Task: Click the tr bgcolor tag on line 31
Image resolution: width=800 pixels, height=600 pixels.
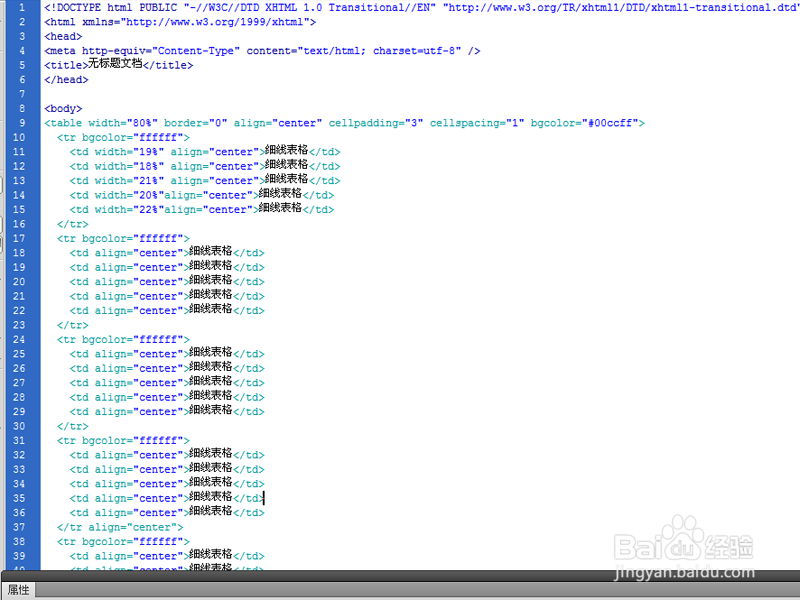Action: (123, 440)
